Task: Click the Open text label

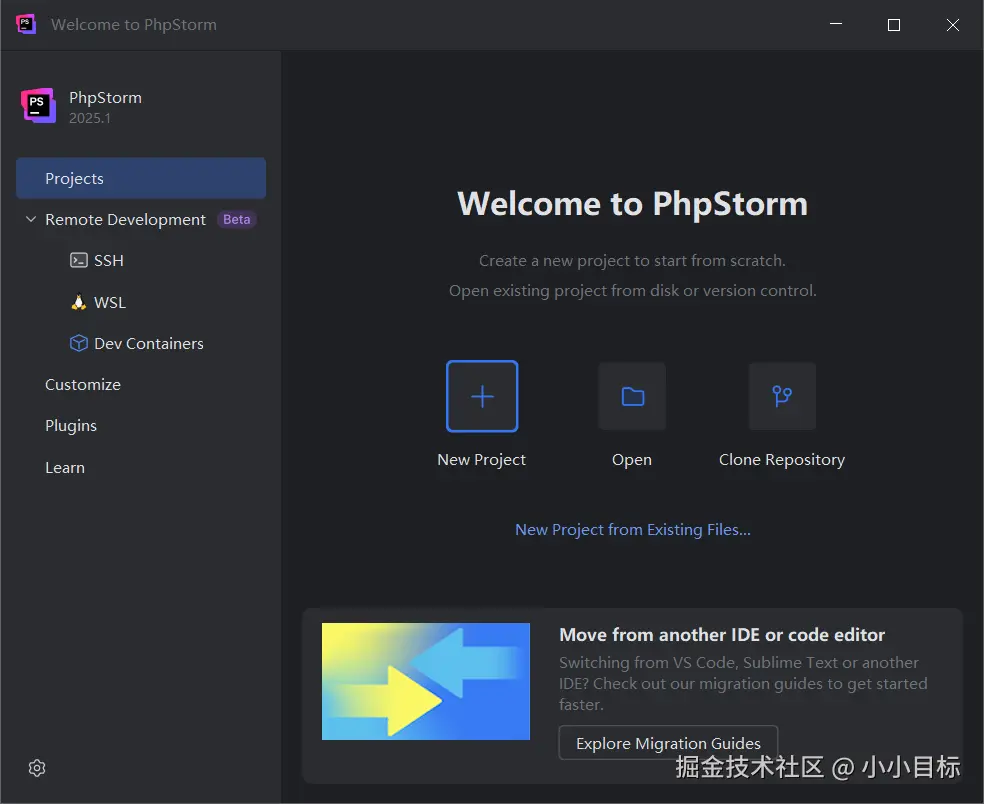Action: (x=632, y=460)
